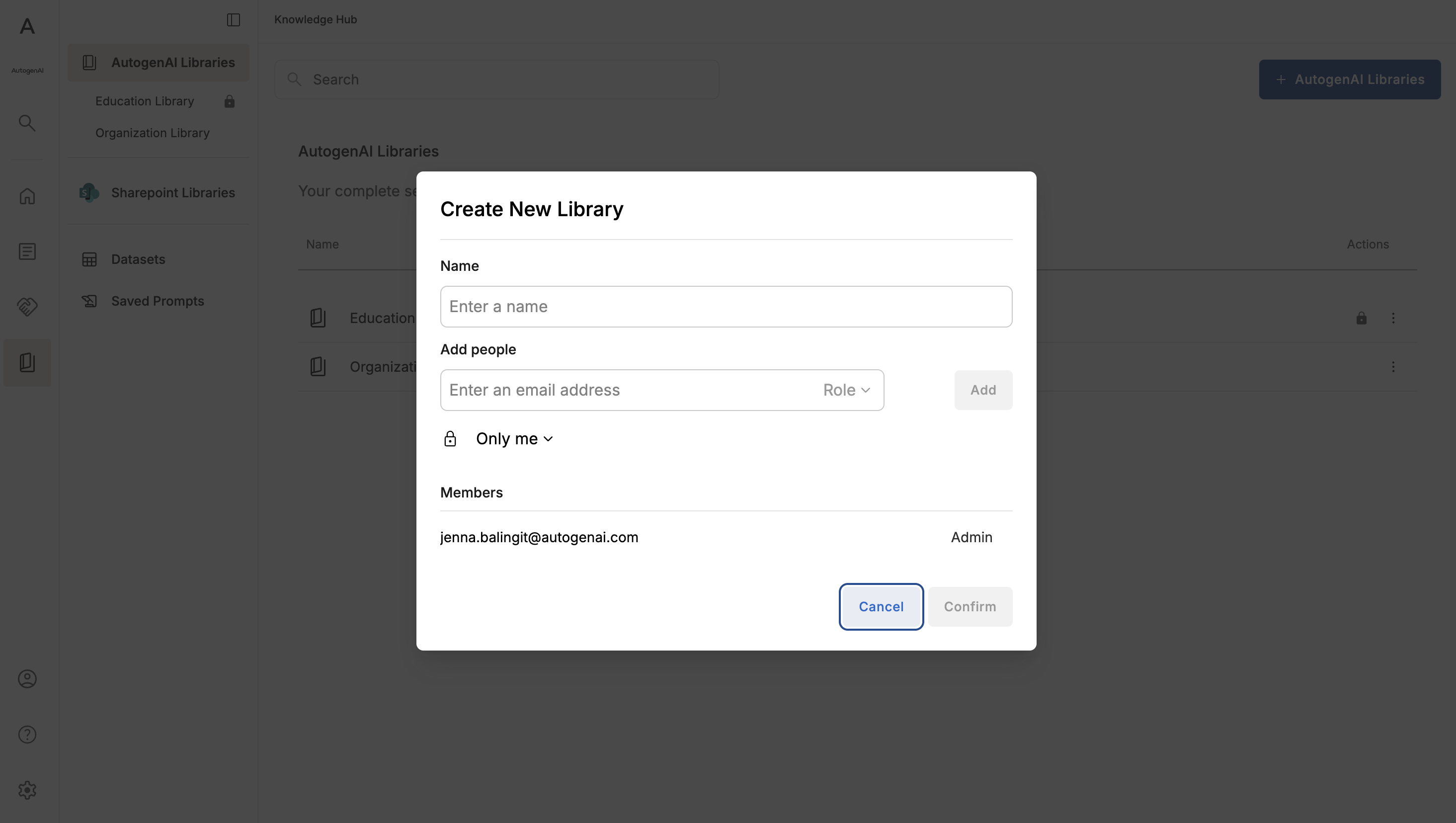Image resolution: width=1456 pixels, height=823 pixels.
Task: Click the Add button
Action: click(983, 390)
